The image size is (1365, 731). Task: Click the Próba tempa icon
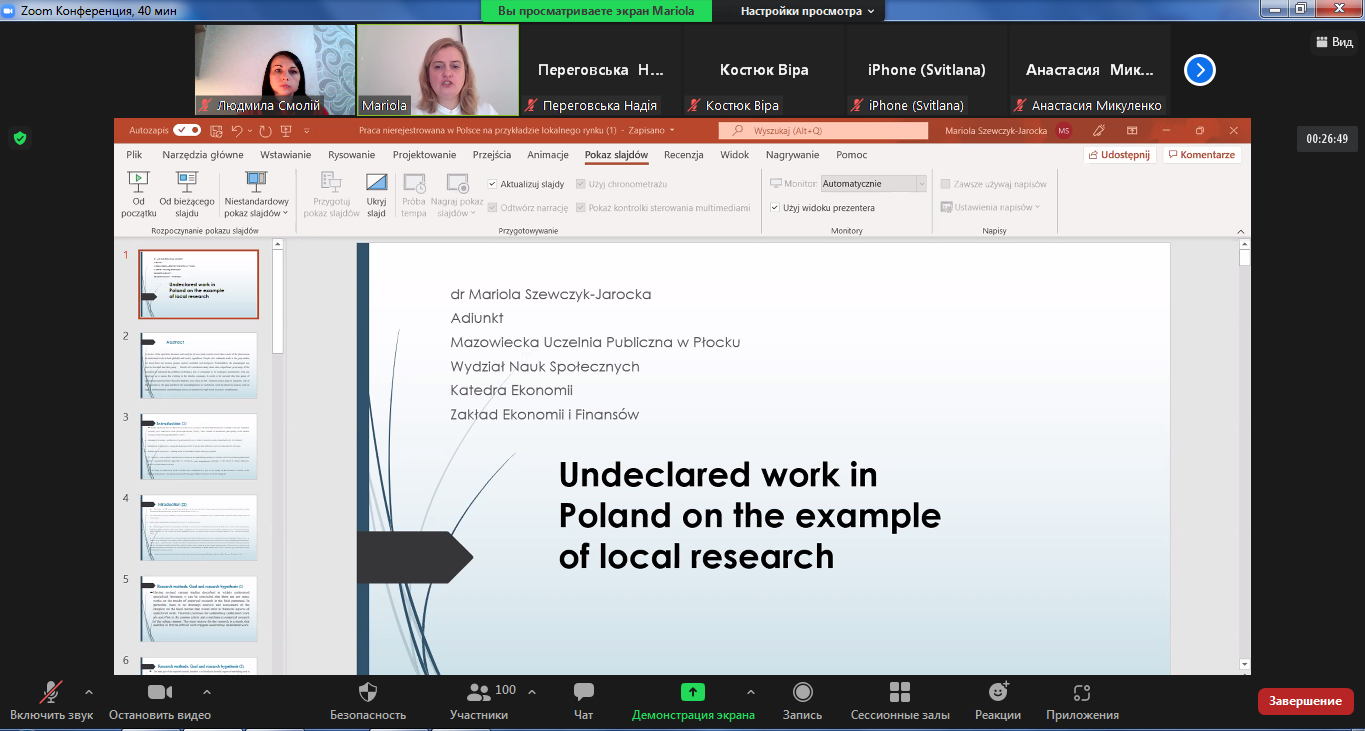coord(414,183)
